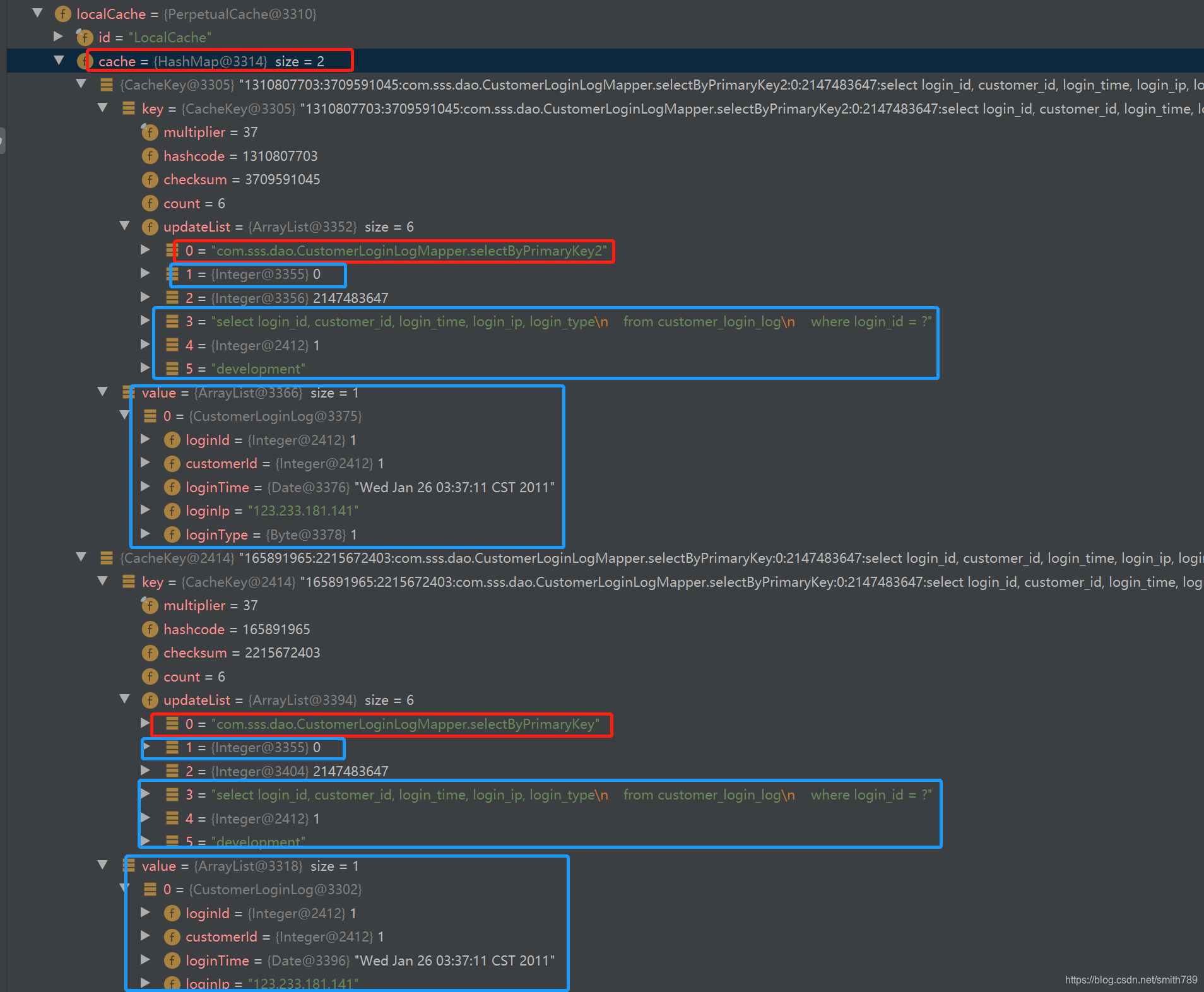Click multiplier = 37 field icon under CacheKey@3305
Viewport: 1204px width, 992px height.
(150, 132)
